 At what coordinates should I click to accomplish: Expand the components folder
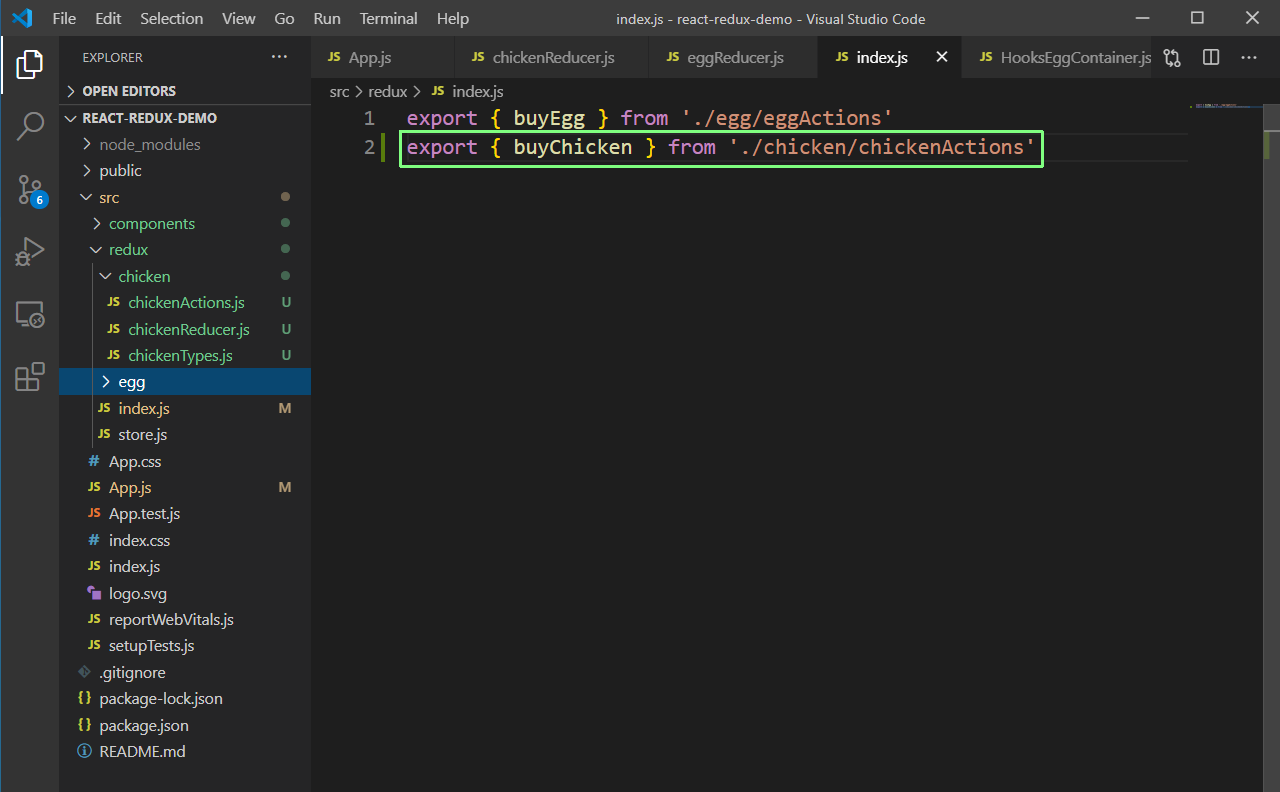[185, 223]
